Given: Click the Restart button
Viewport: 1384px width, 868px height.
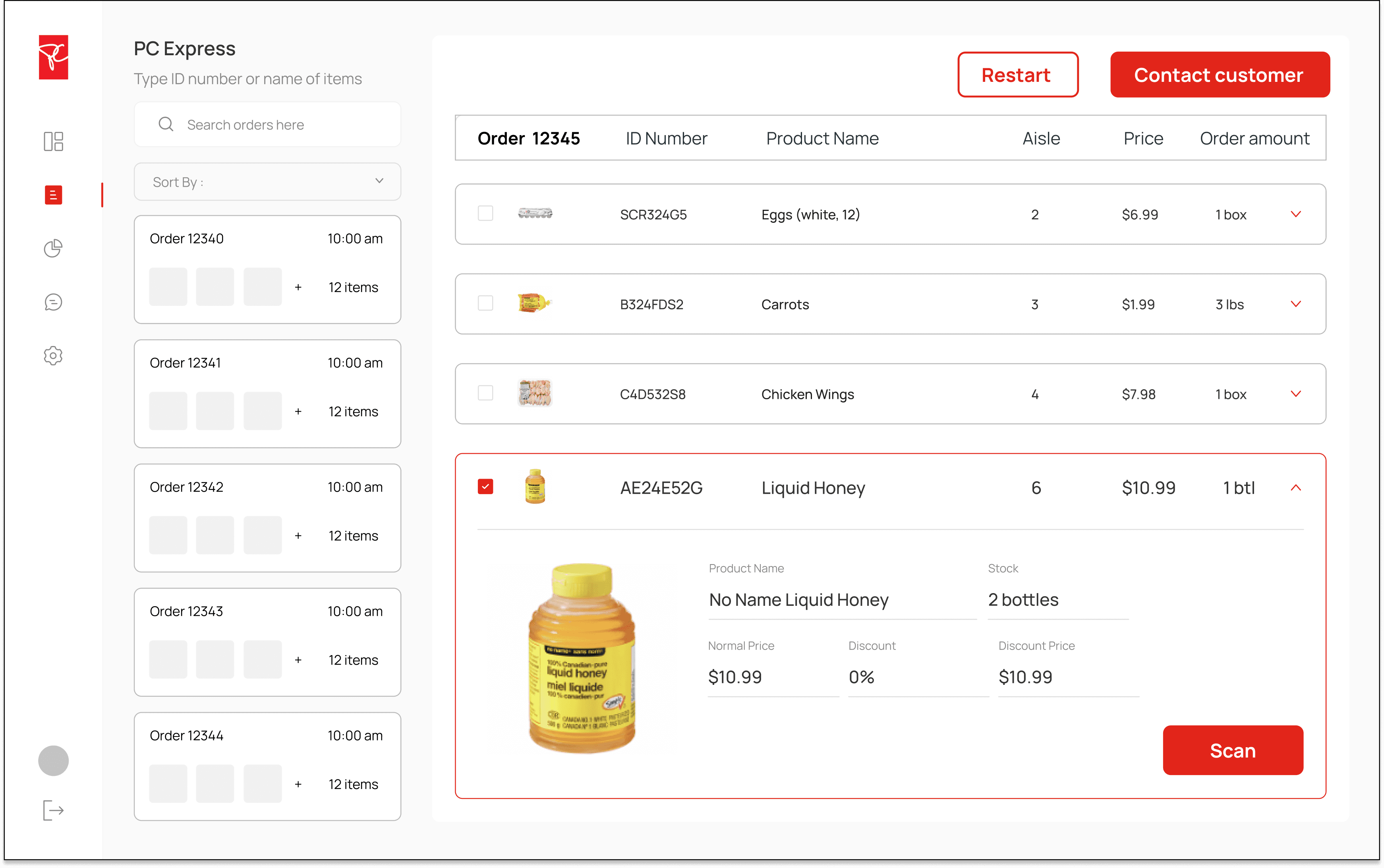Looking at the screenshot, I should click(x=1017, y=75).
